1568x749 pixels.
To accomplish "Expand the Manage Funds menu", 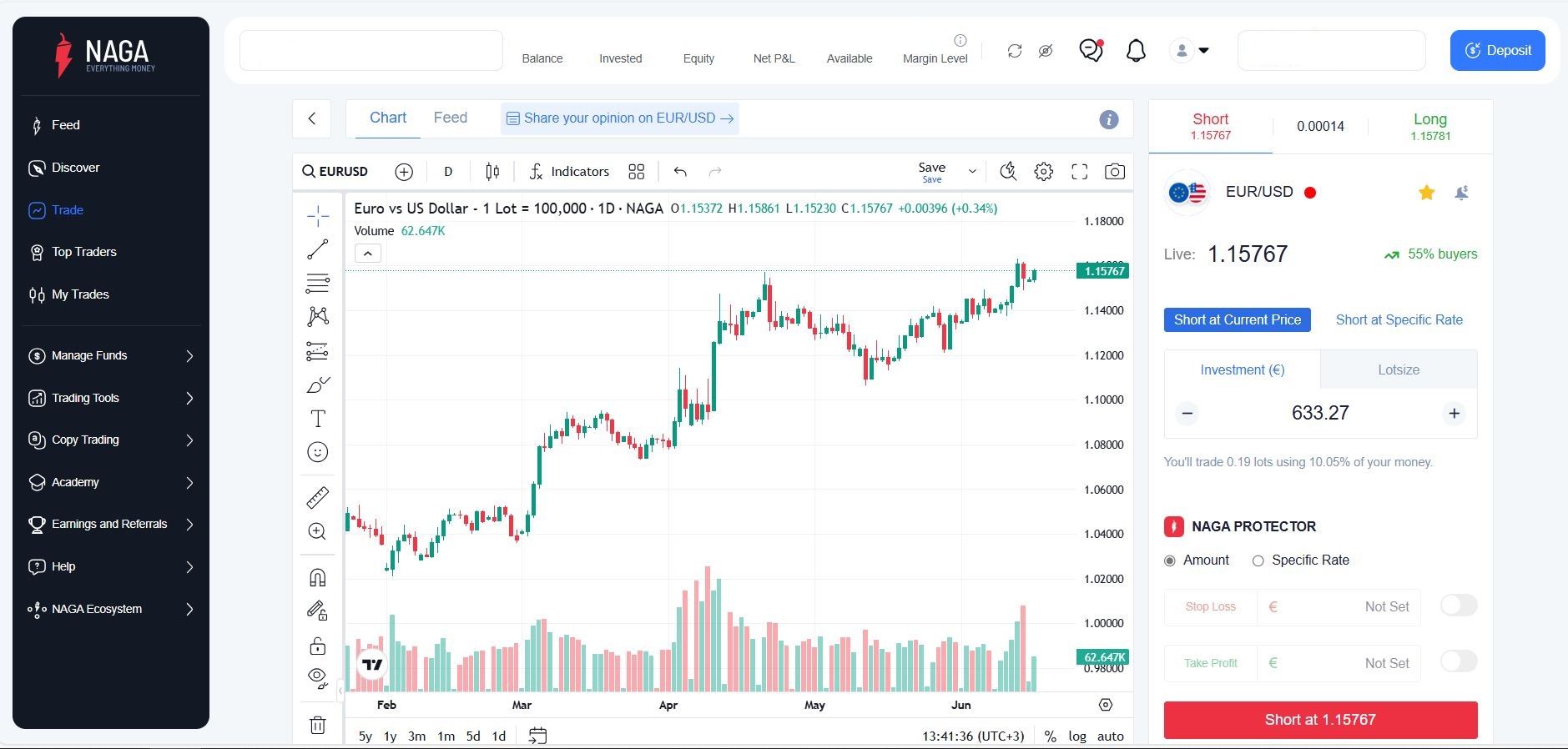I will (111, 356).
